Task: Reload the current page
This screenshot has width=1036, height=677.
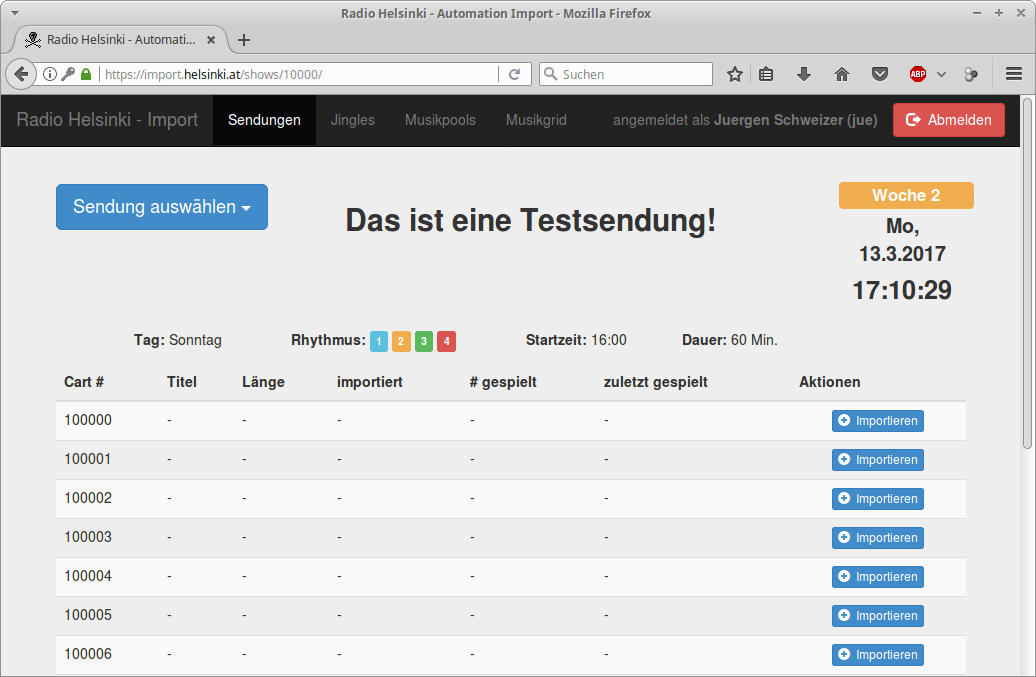Action: click(514, 75)
